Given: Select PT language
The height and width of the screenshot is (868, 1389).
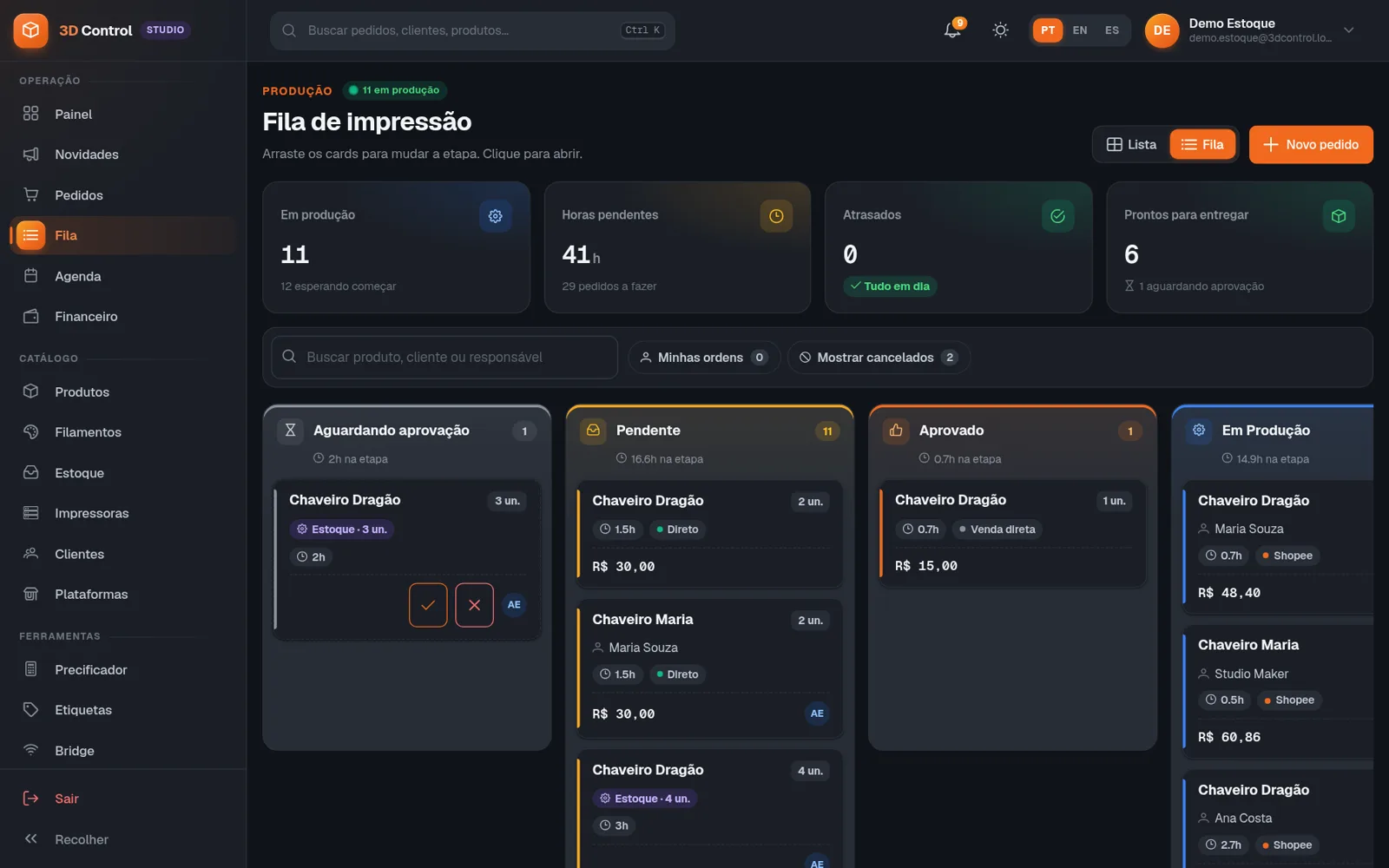Looking at the screenshot, I should coord(1048,30).
